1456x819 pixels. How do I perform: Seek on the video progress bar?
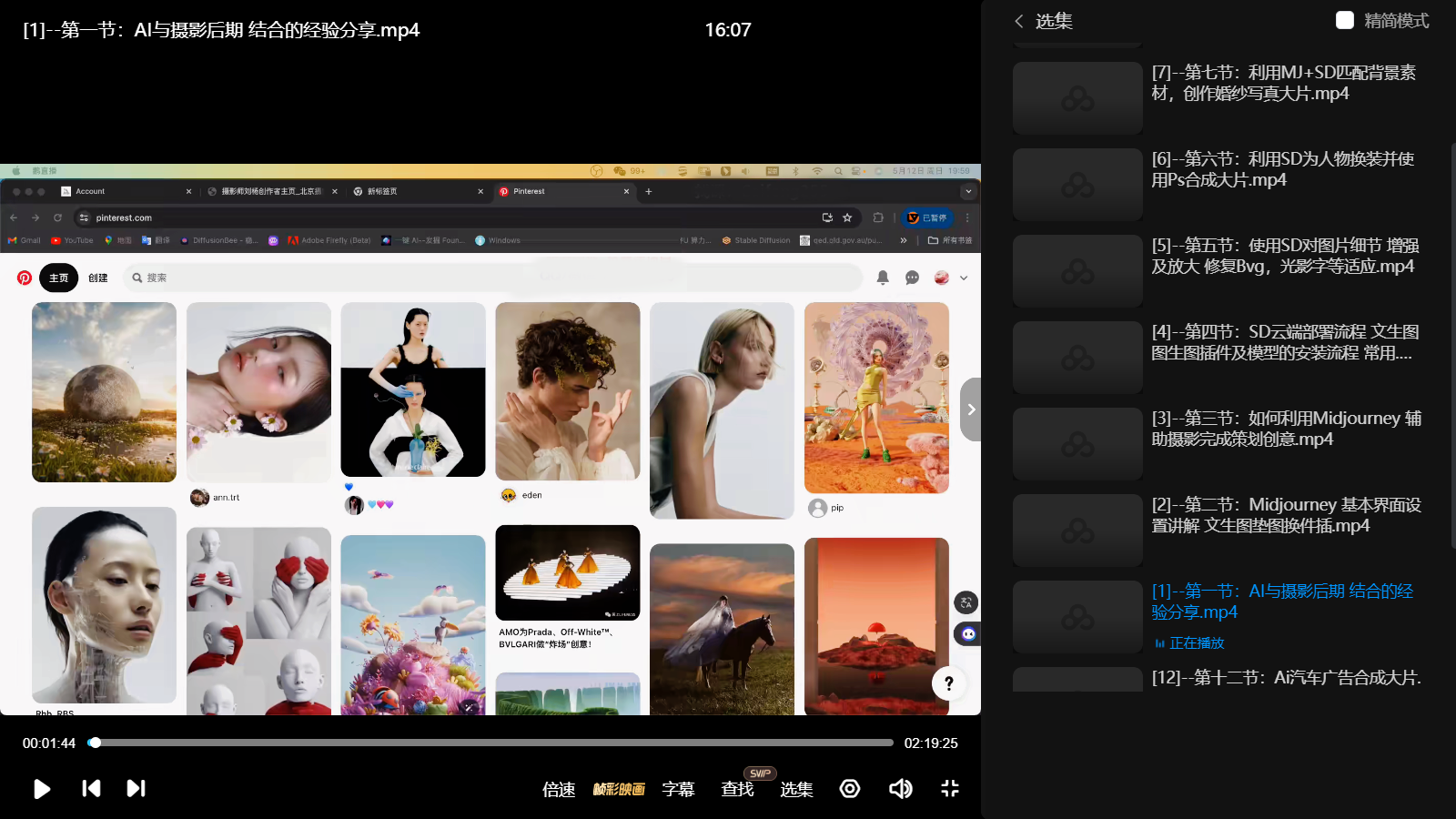(491, 743)
